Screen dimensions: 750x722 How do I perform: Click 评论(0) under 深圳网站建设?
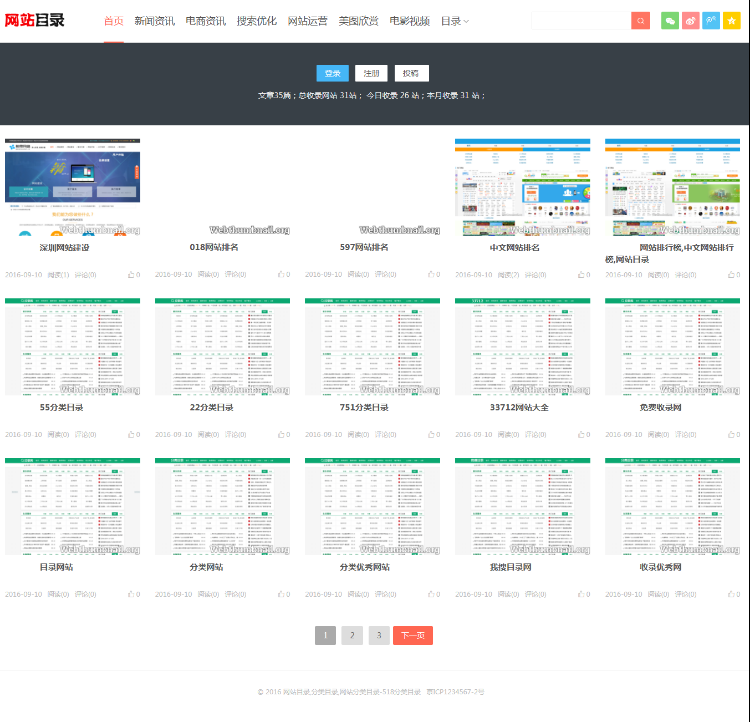(85, 275)
